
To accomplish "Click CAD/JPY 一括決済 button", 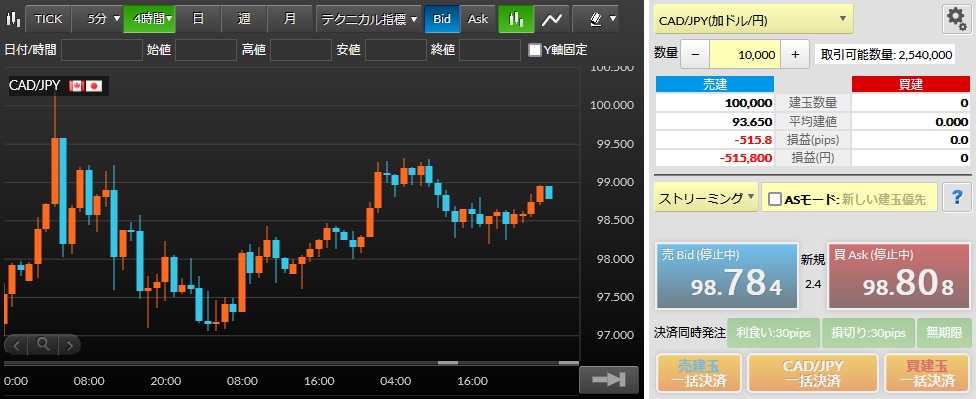I will pos(812,373).
